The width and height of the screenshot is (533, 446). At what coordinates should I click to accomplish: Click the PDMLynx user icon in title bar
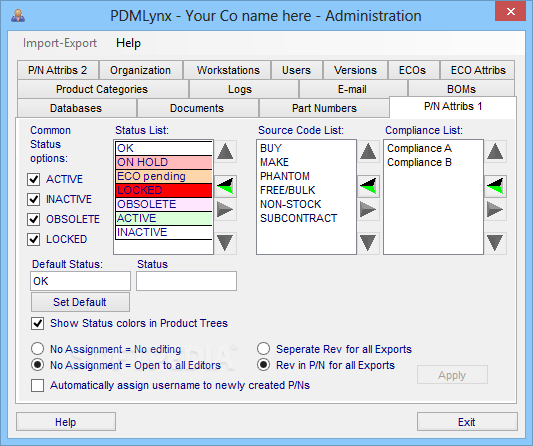18,16
